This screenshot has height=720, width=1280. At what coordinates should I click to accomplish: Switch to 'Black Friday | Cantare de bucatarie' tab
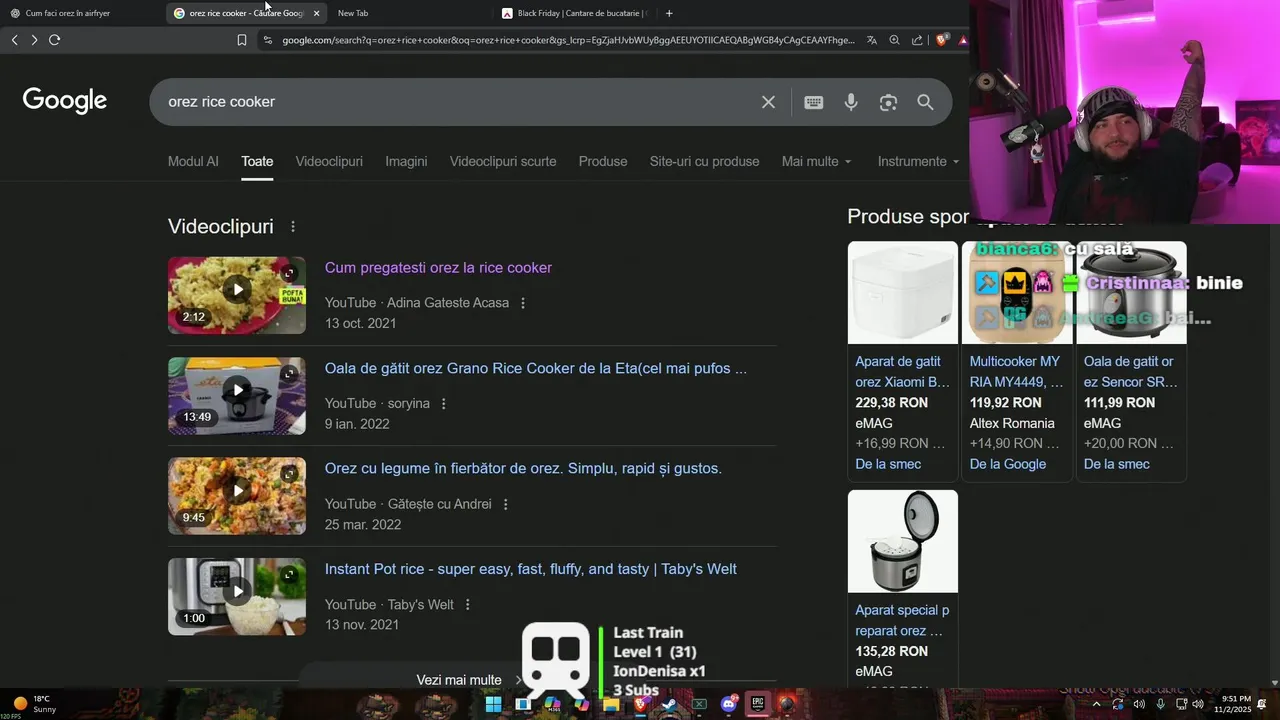575,13
